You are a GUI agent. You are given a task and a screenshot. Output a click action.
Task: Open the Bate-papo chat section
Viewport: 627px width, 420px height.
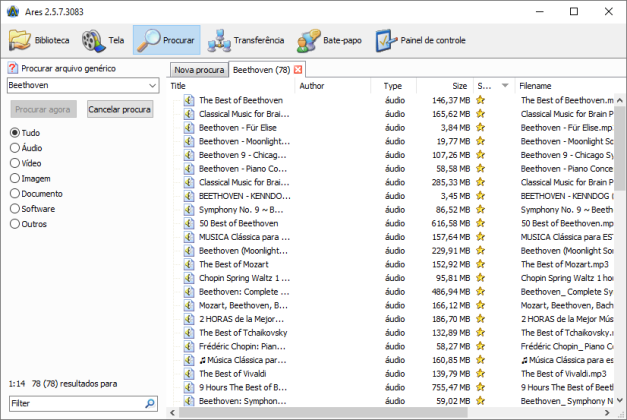pos(329,40)
